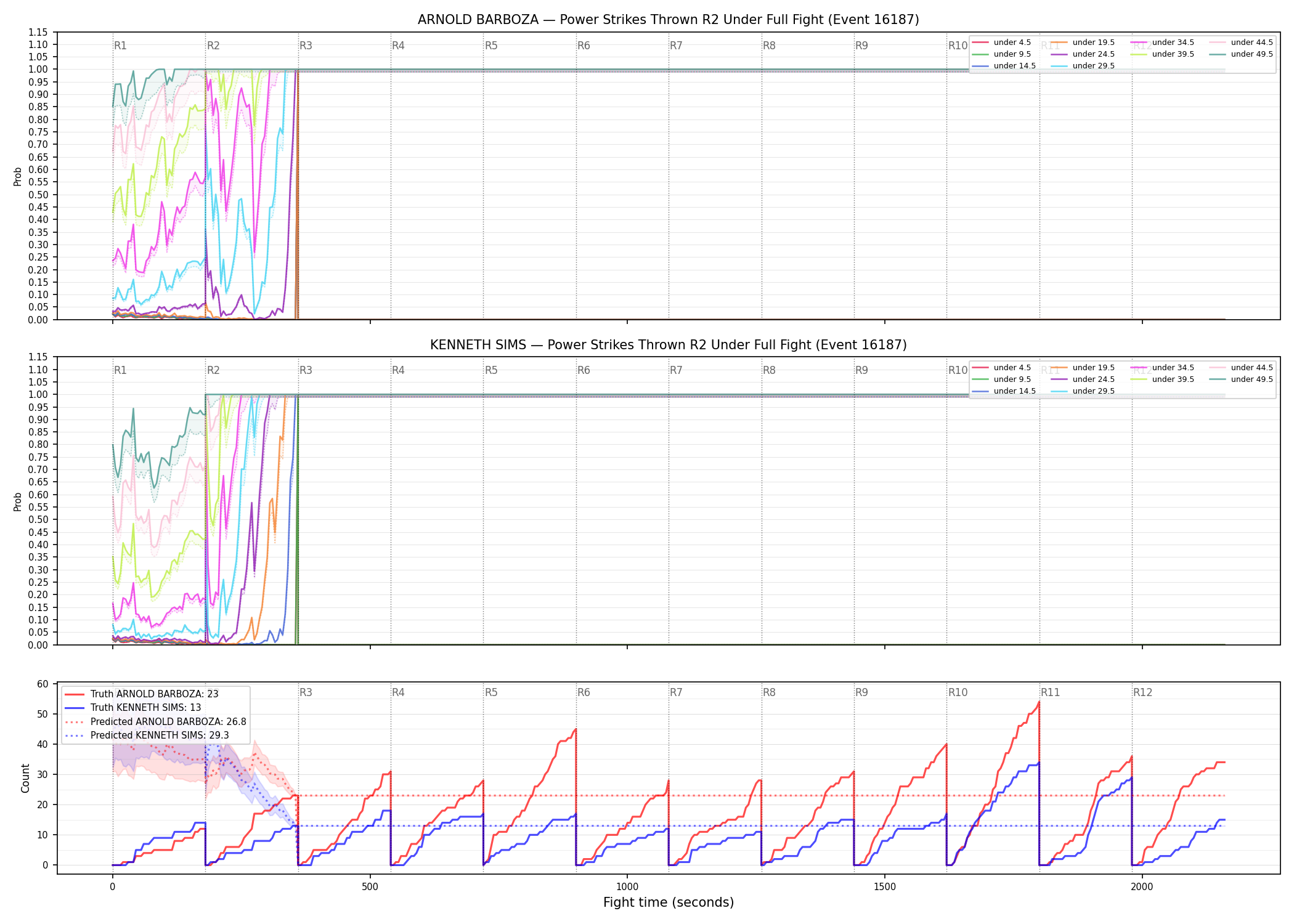Click 'under 14.5' legend entry in Sims chart
This screenshot has width=1294, height=924.
click(1004, 391)
